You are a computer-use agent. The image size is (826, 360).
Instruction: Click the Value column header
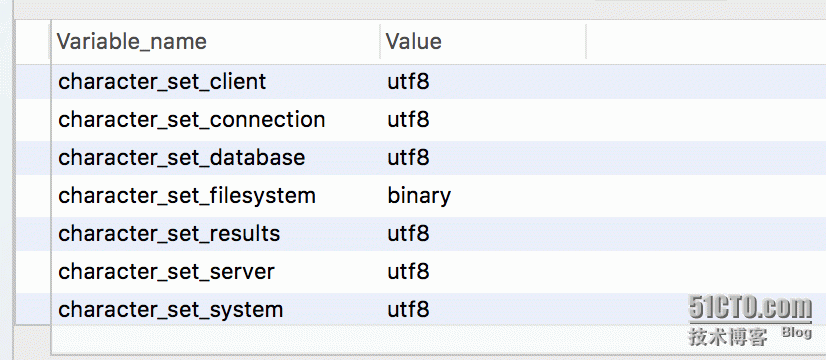pyautogui.click(x=483, y=42)
